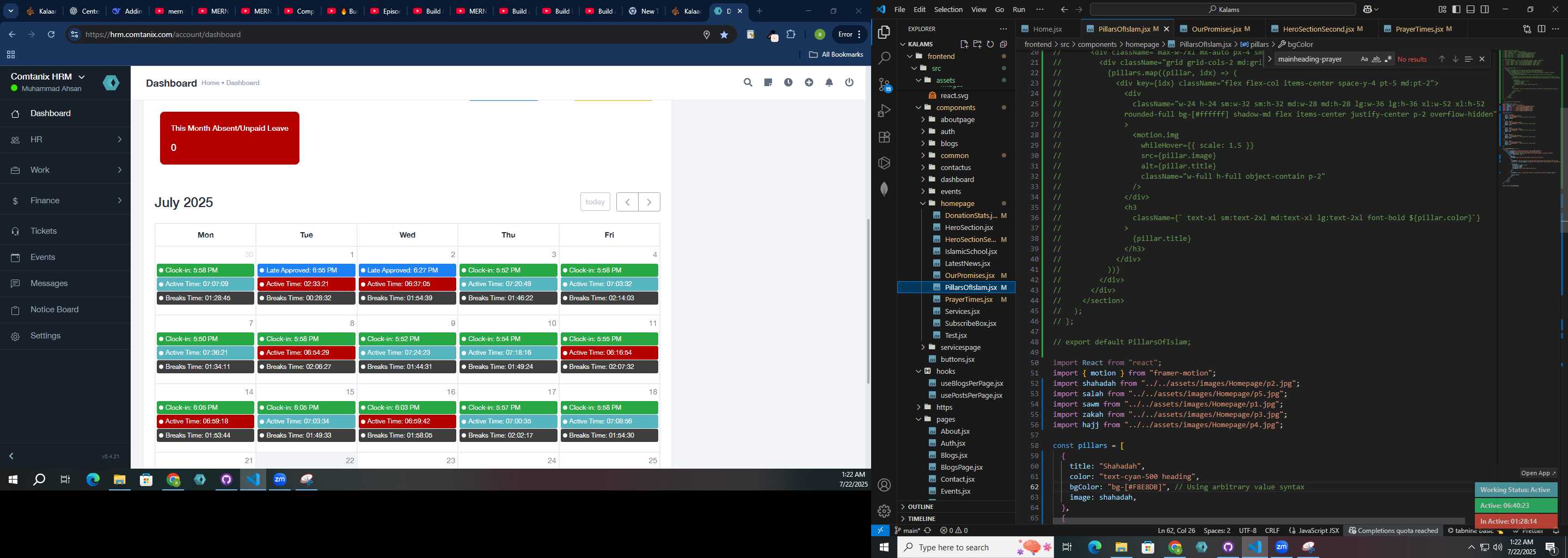Image resolution: width=1568 pixels, height=558 pixels.
Task: Toggle Find in Selection in find widget
Action: click(1468, 59)
